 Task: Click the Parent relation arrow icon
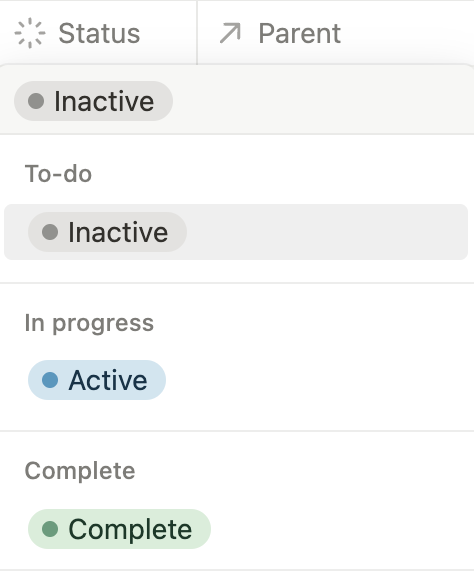pos(230,33)
